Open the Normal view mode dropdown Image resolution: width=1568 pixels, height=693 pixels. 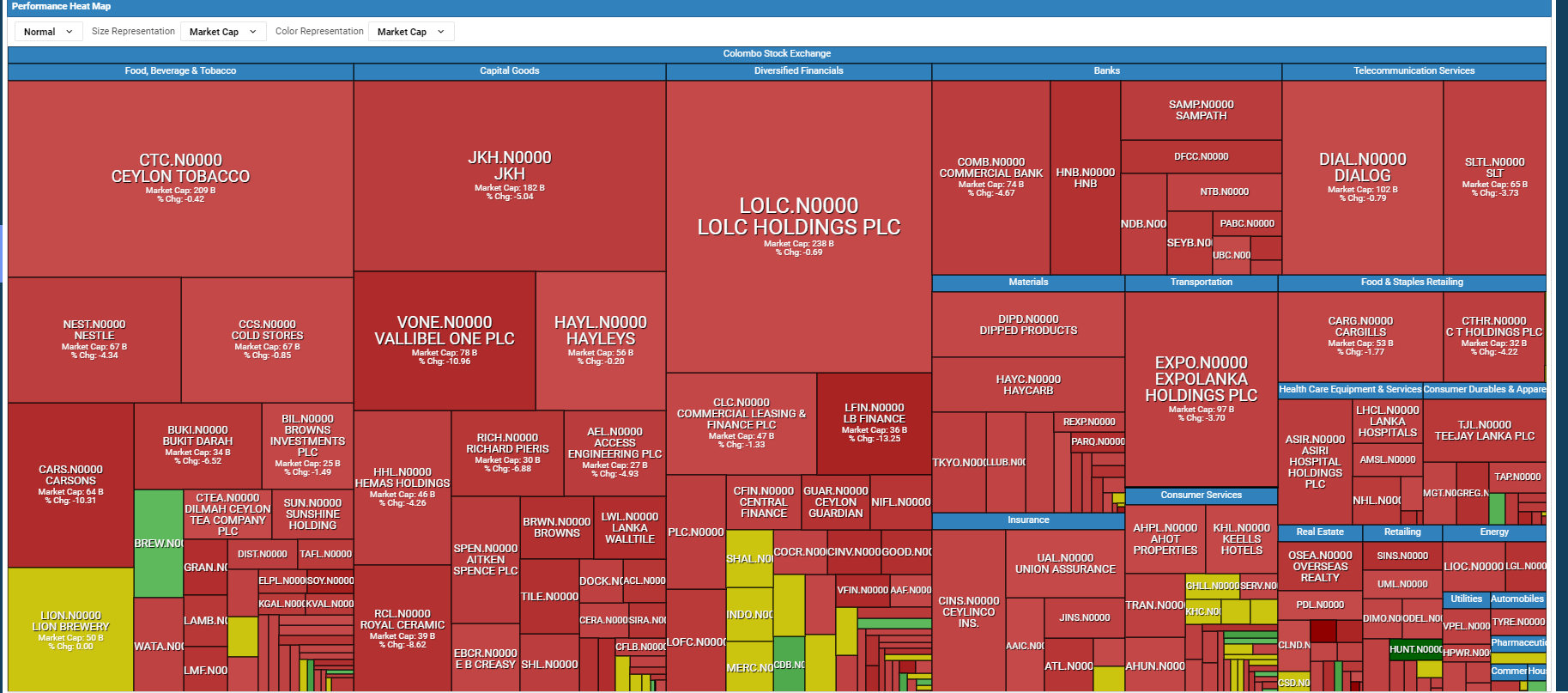tap(49, 32)
